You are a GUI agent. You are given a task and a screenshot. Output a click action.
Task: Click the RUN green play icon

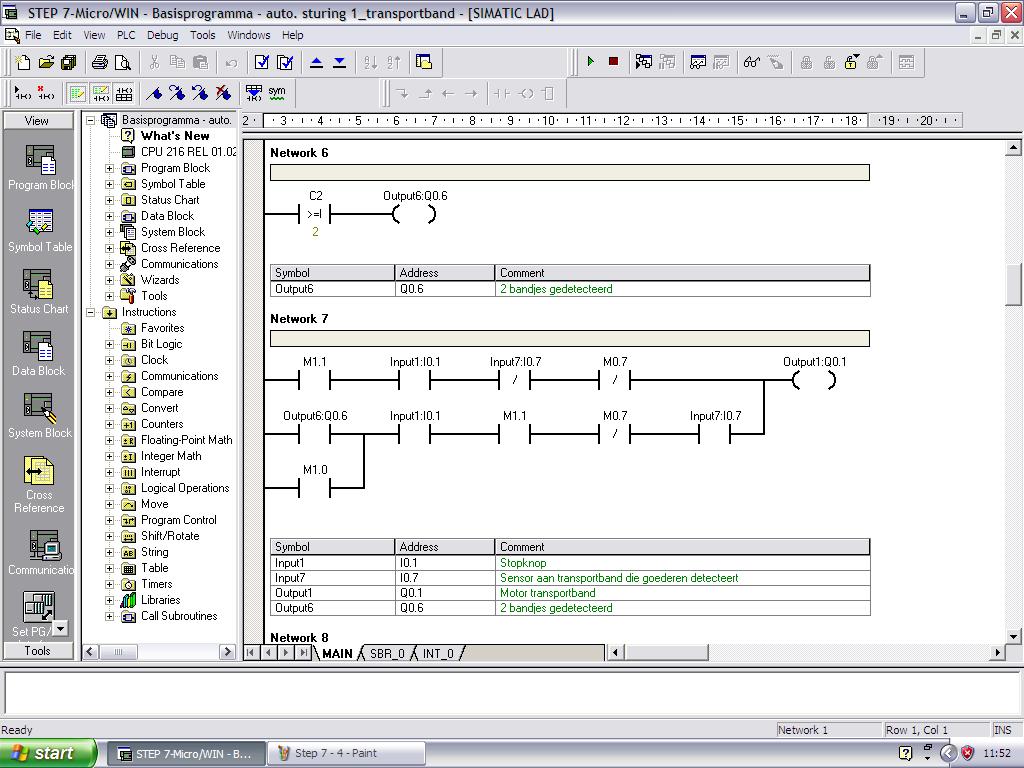(x=591, y=62)
